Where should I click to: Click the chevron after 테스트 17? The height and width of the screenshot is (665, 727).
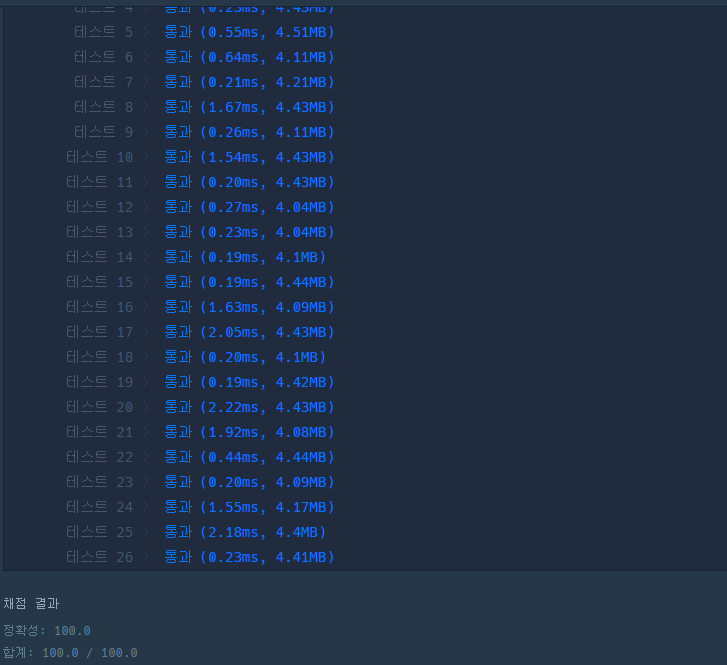click(x=146, y=332)
